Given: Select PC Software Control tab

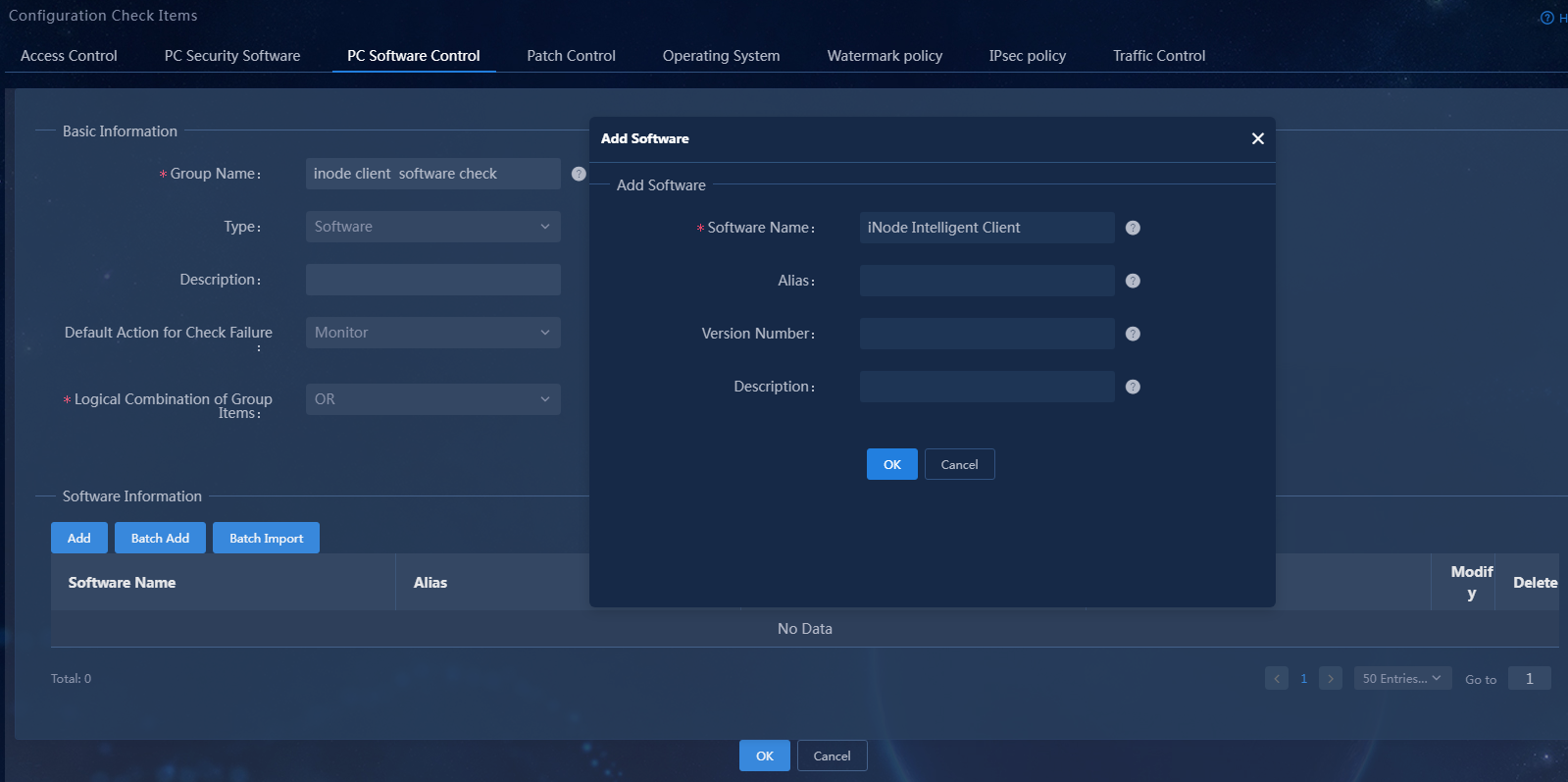Looking at the screenshot, I should pos(414,56).
